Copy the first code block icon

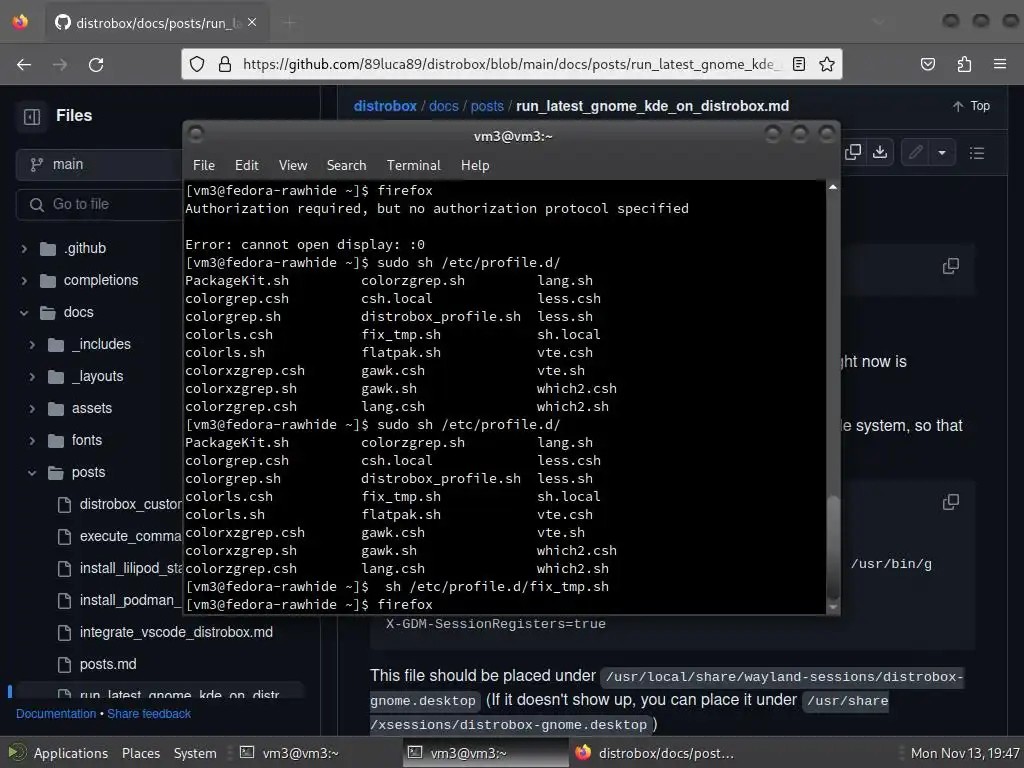click(951, 266)
